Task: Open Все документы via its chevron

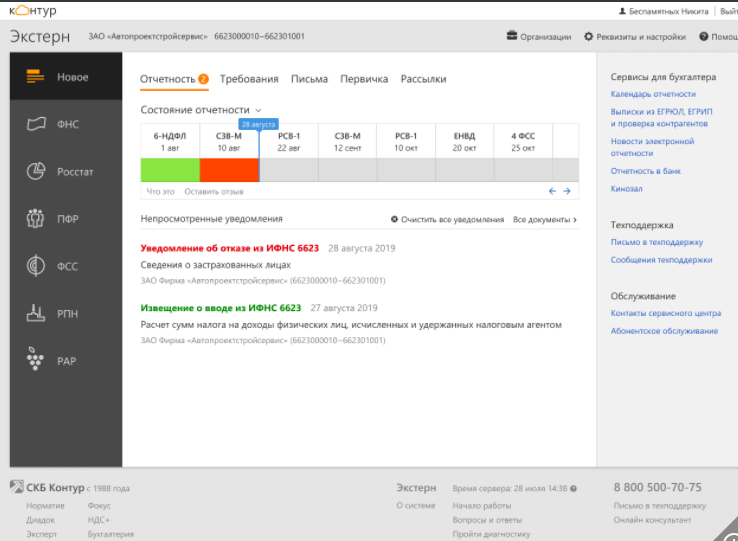Action: 575,220
